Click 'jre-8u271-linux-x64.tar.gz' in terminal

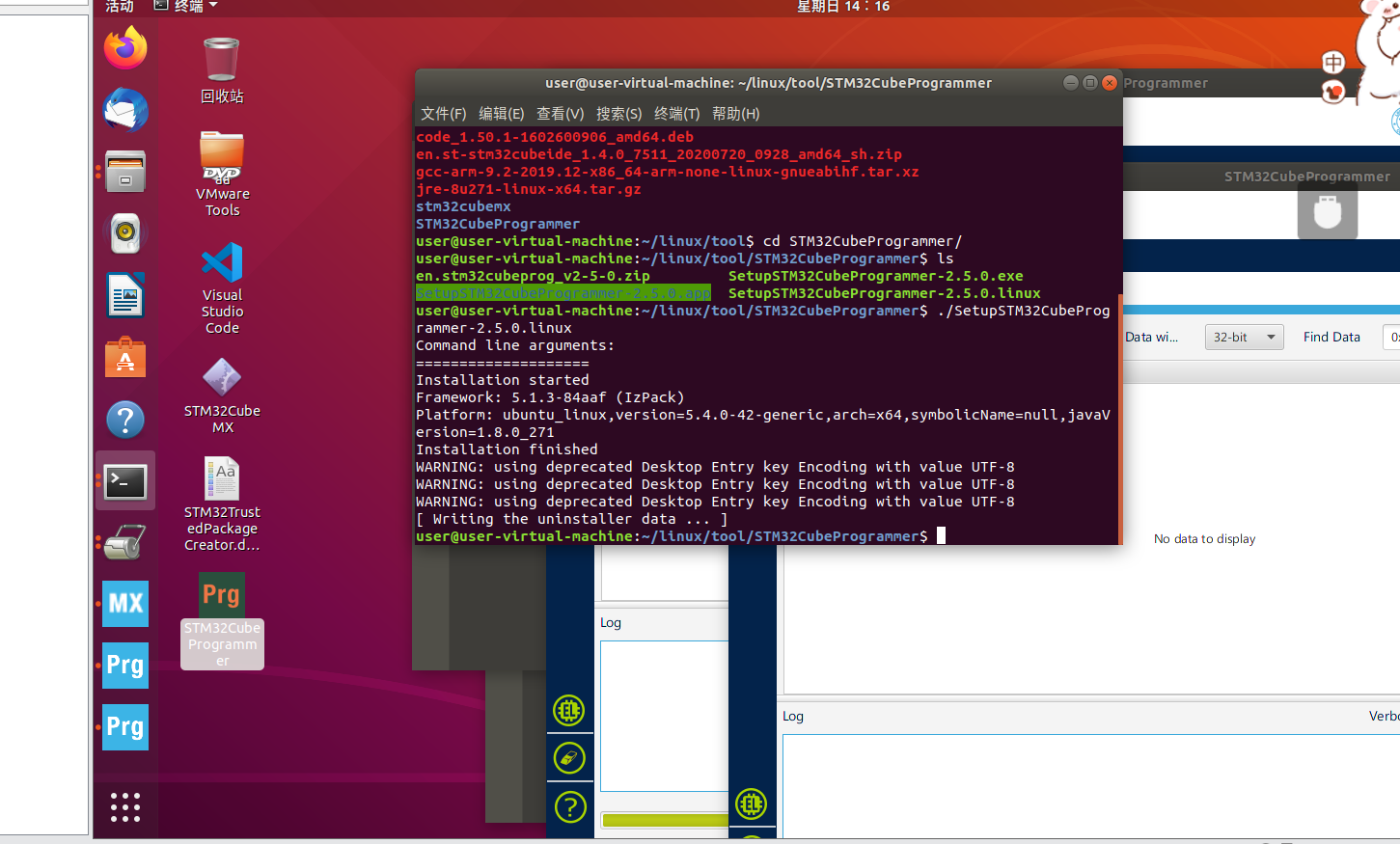(529, 189)
